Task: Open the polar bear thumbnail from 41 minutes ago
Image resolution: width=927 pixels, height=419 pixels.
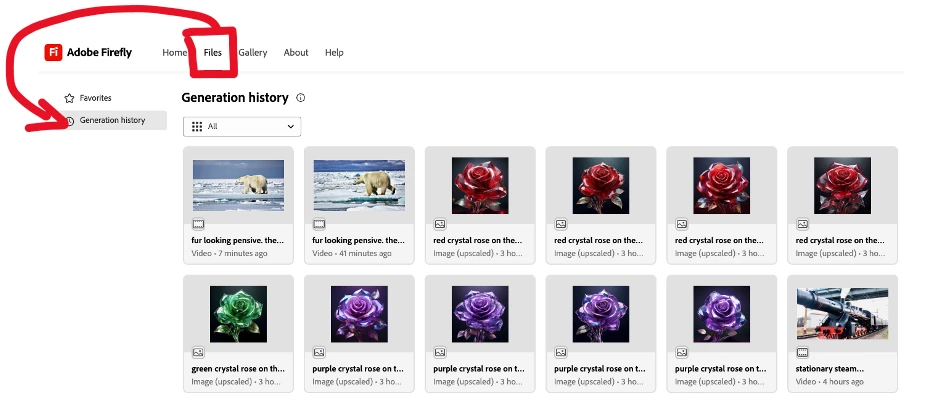Action: point(359,185)
